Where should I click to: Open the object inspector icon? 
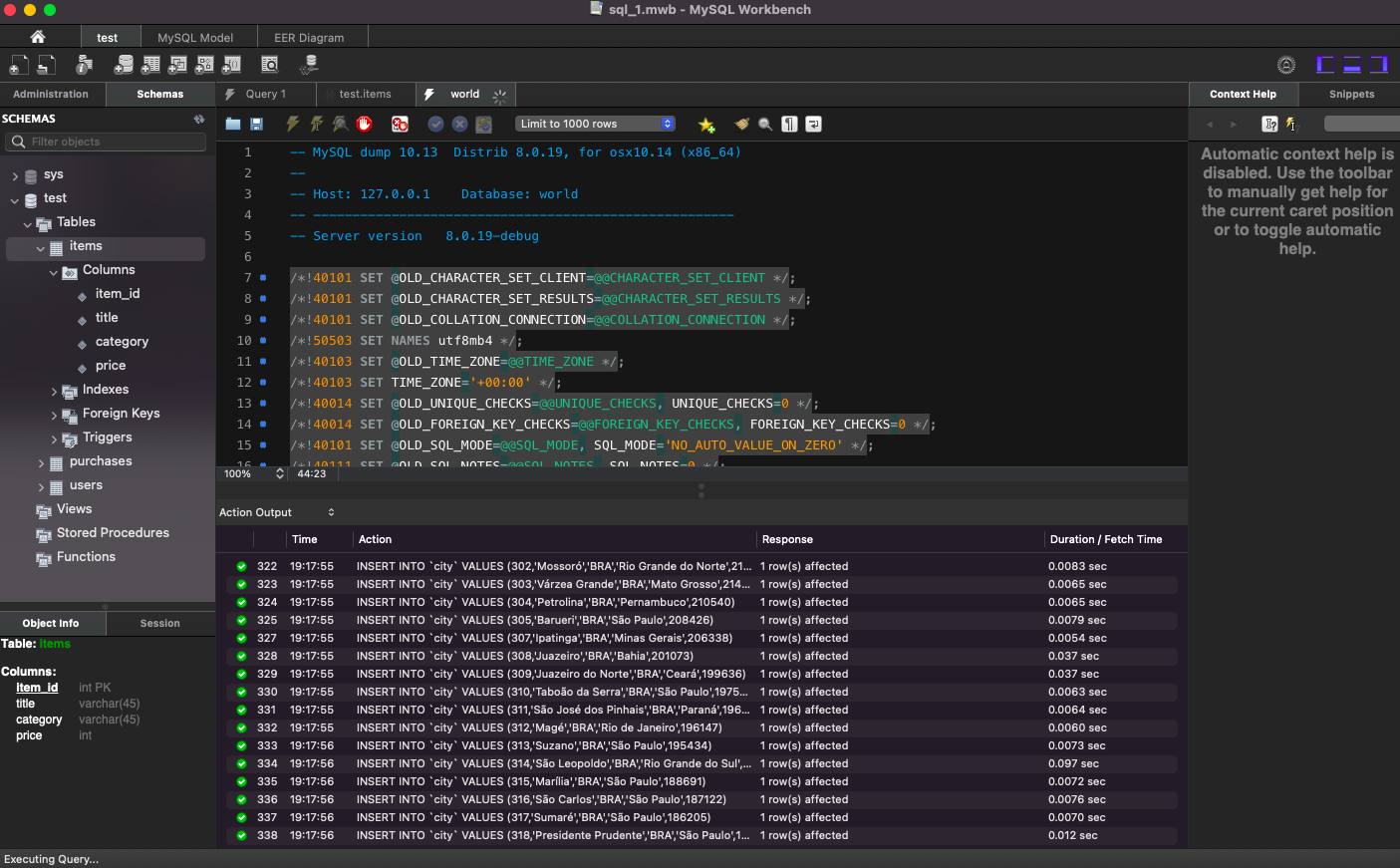85,65
